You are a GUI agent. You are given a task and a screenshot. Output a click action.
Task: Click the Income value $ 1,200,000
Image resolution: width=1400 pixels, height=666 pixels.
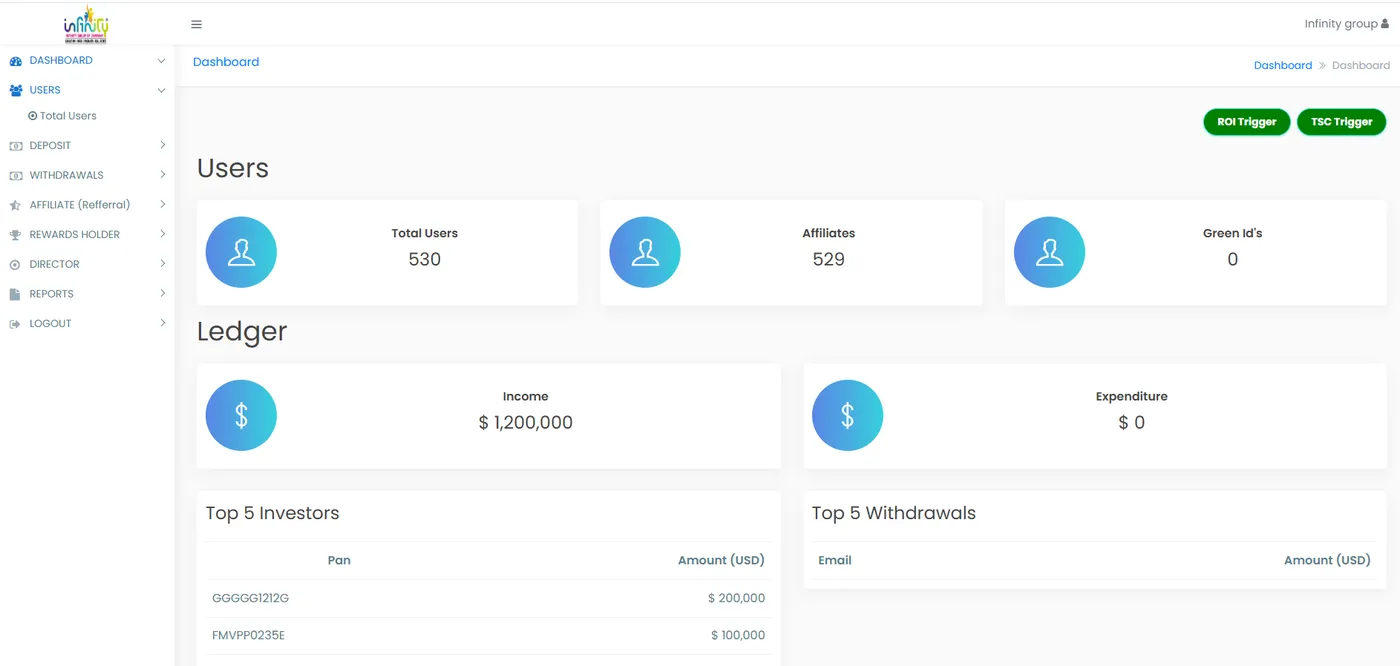[526, 423]
